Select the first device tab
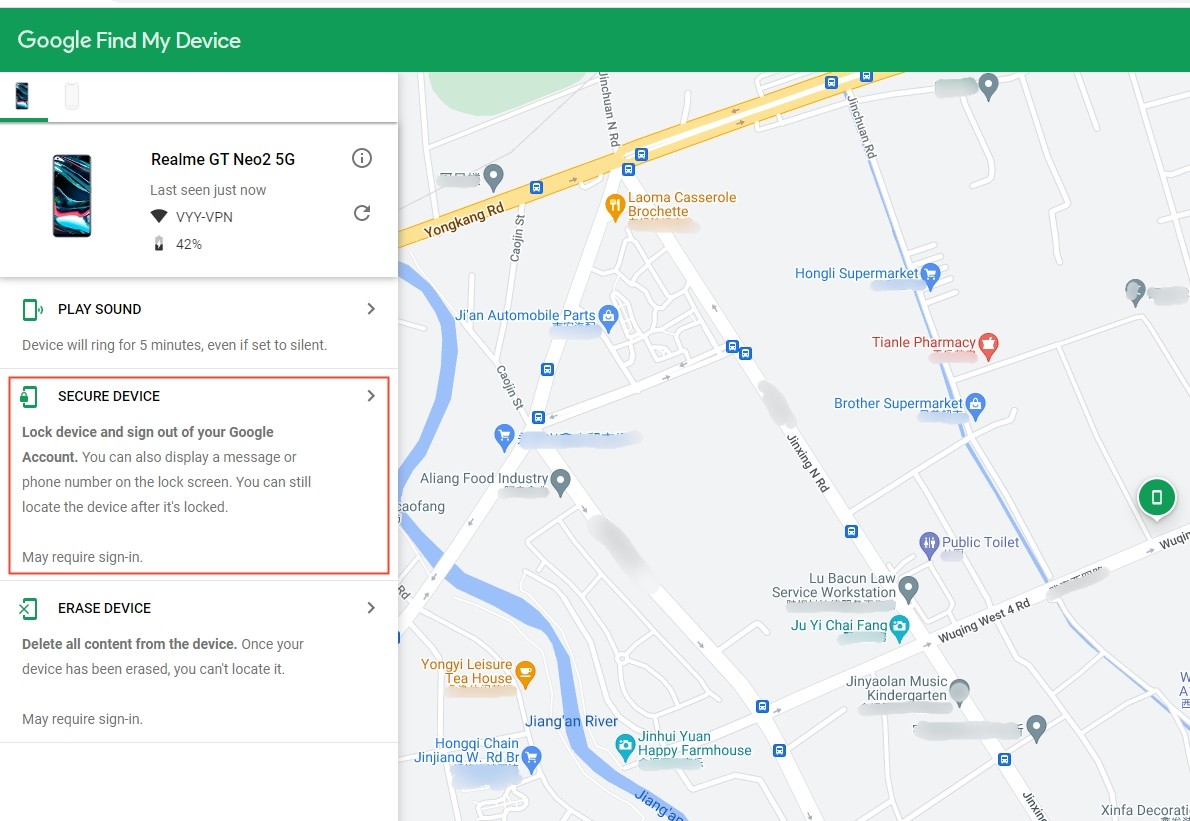1190x821 pixels. 22,96
